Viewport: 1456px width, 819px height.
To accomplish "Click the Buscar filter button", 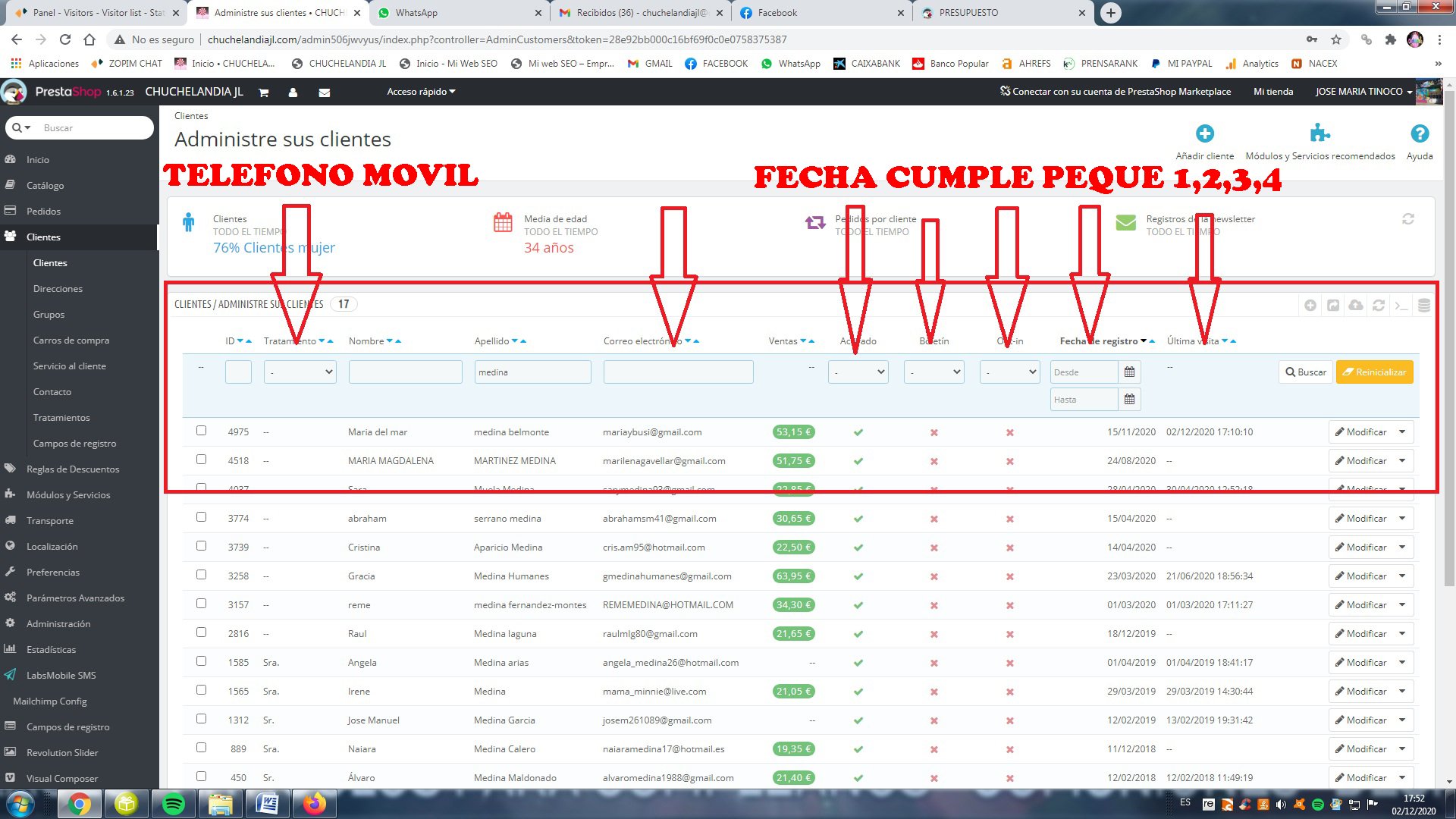I will coord(1305,372).
